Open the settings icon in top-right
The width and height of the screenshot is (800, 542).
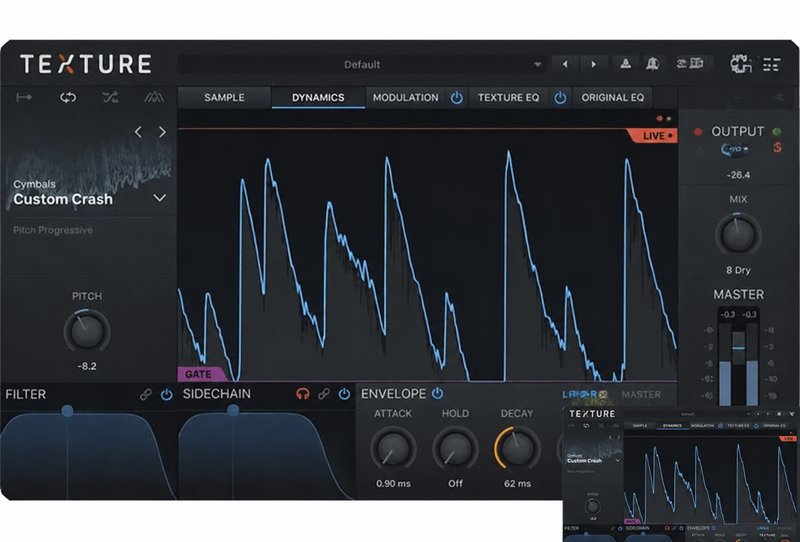click(x=741, y=64)
